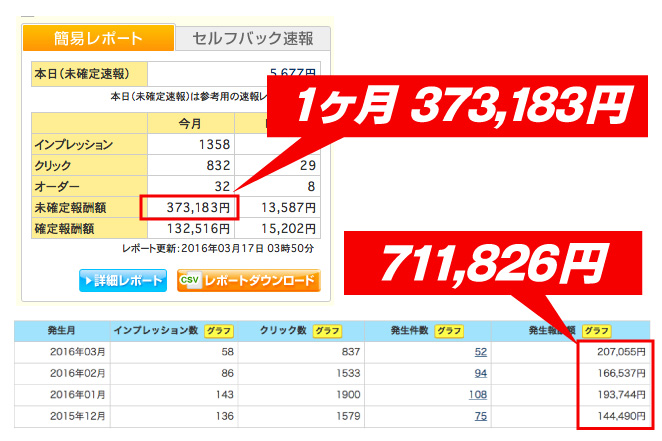Open the graph for インプレッション数

pos(218,330)
